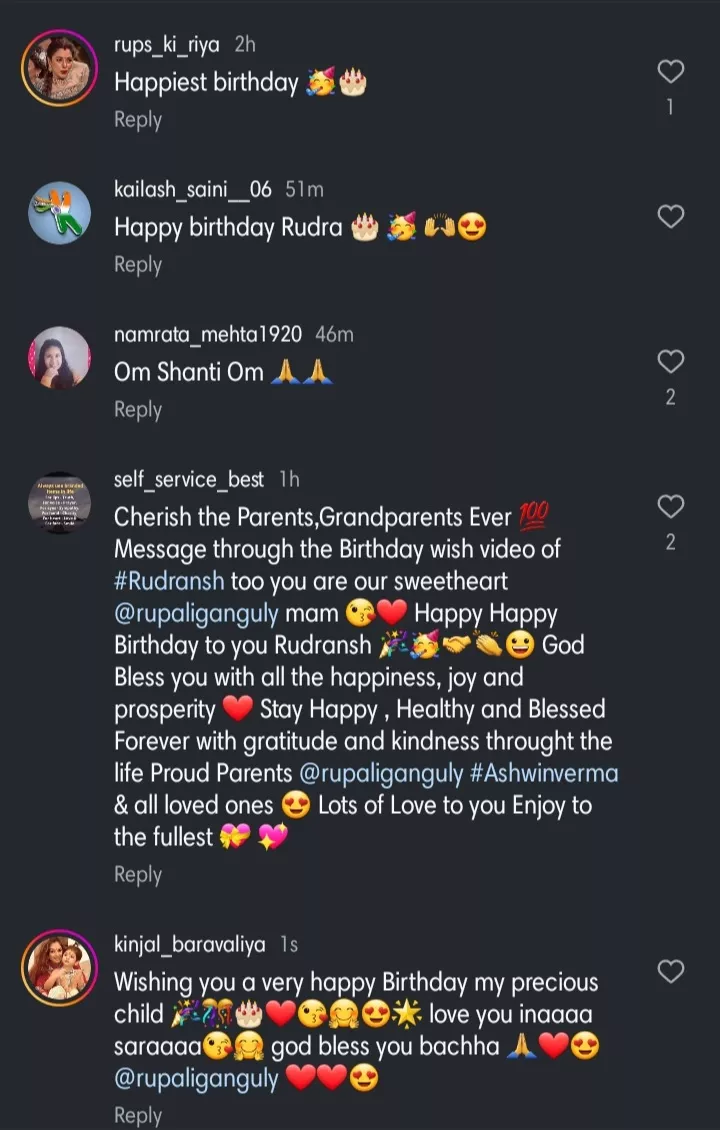Screen dimensions: 720x1130
Task: Open the namrata_mehta1920 username
Action: point(208,335)
